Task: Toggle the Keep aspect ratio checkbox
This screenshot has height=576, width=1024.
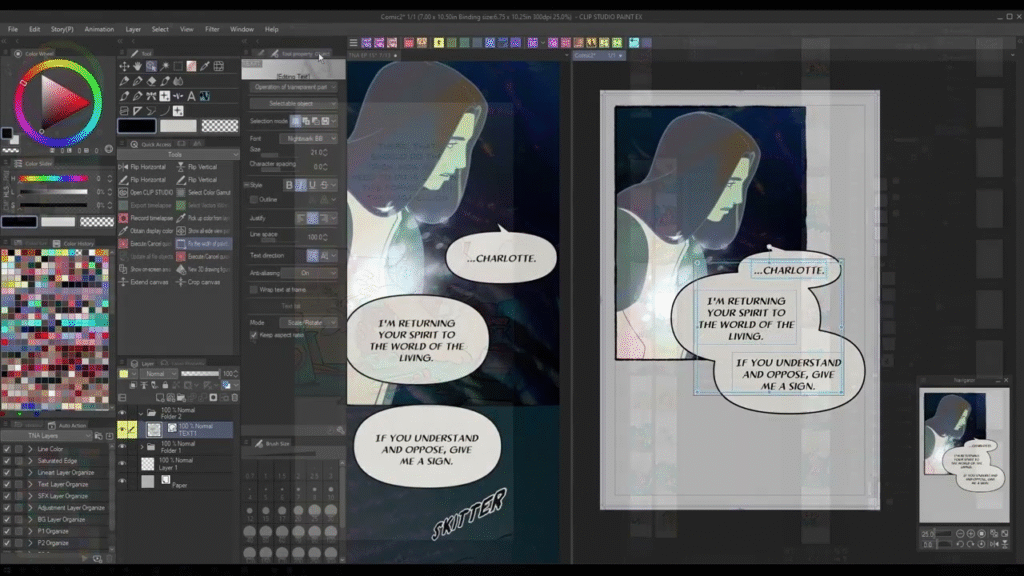Action: pyautogui.click(x=254, y=335)
